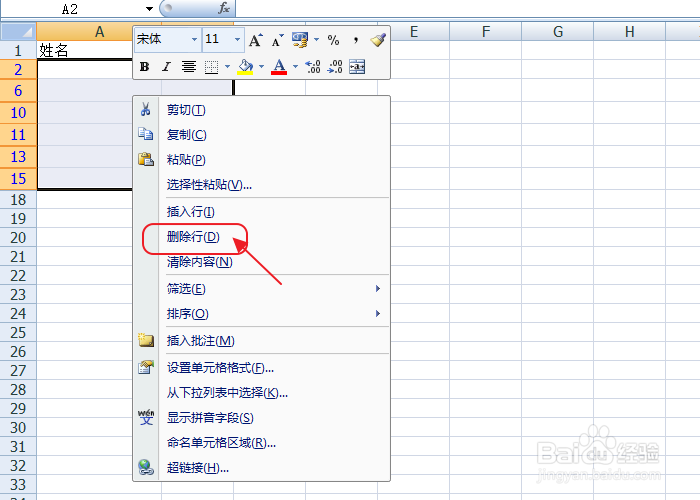Expand the 筛选(E) submenu arrow

pyautogui.click(x=378, y=288)
